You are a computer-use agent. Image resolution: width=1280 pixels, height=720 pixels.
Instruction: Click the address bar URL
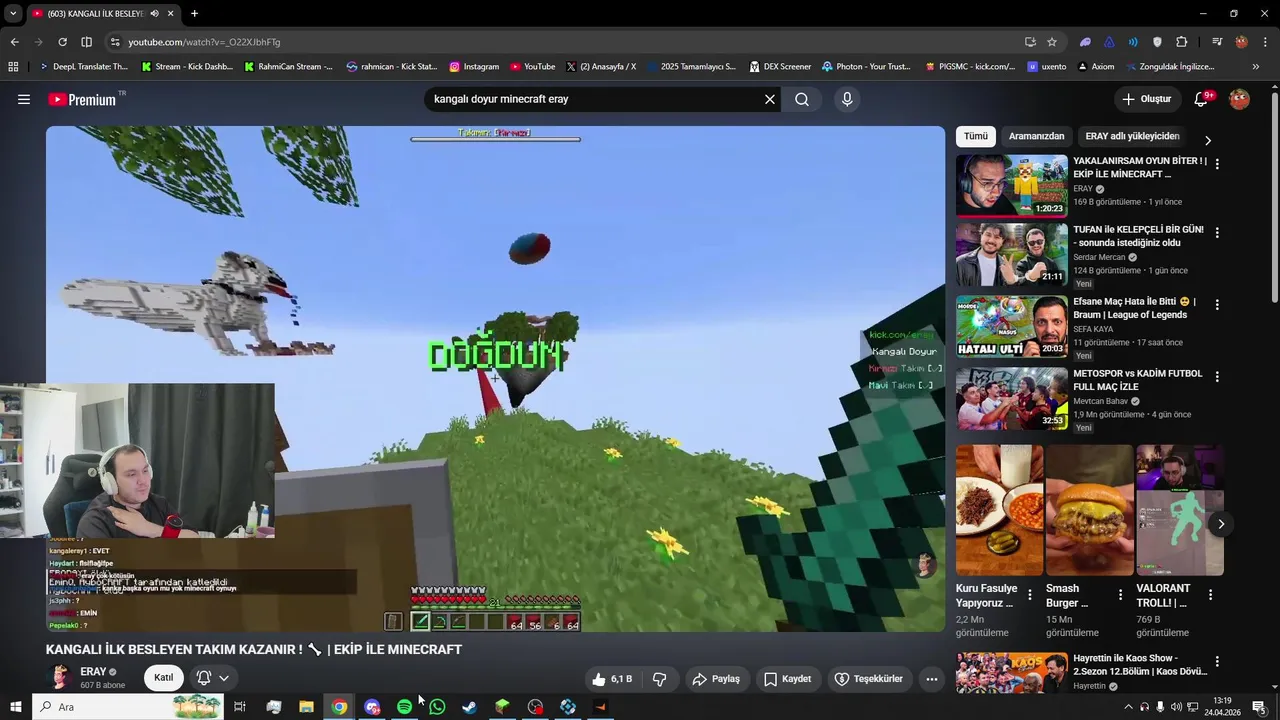pos(204,42)
